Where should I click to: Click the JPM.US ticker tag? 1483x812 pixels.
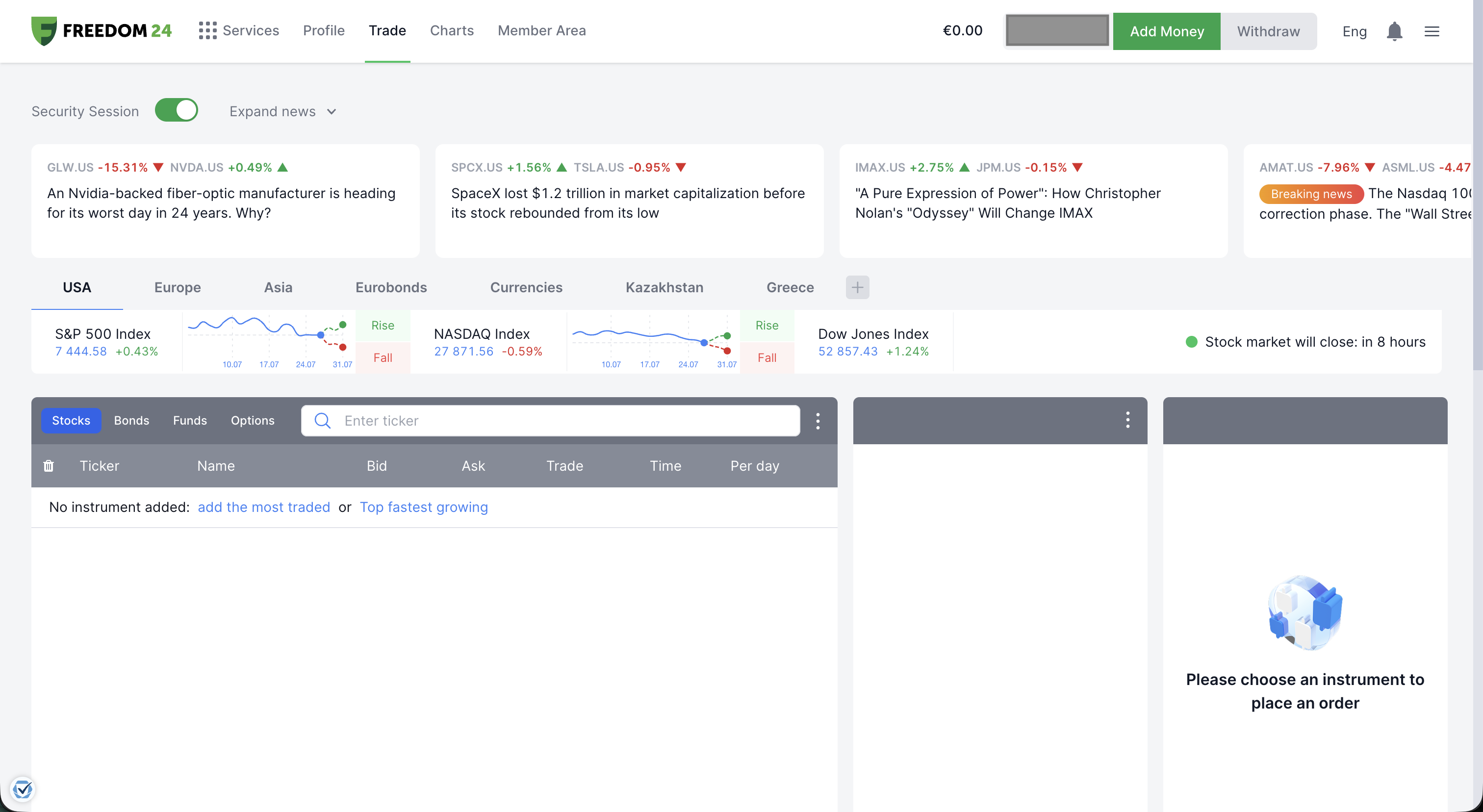pos(998,168)
